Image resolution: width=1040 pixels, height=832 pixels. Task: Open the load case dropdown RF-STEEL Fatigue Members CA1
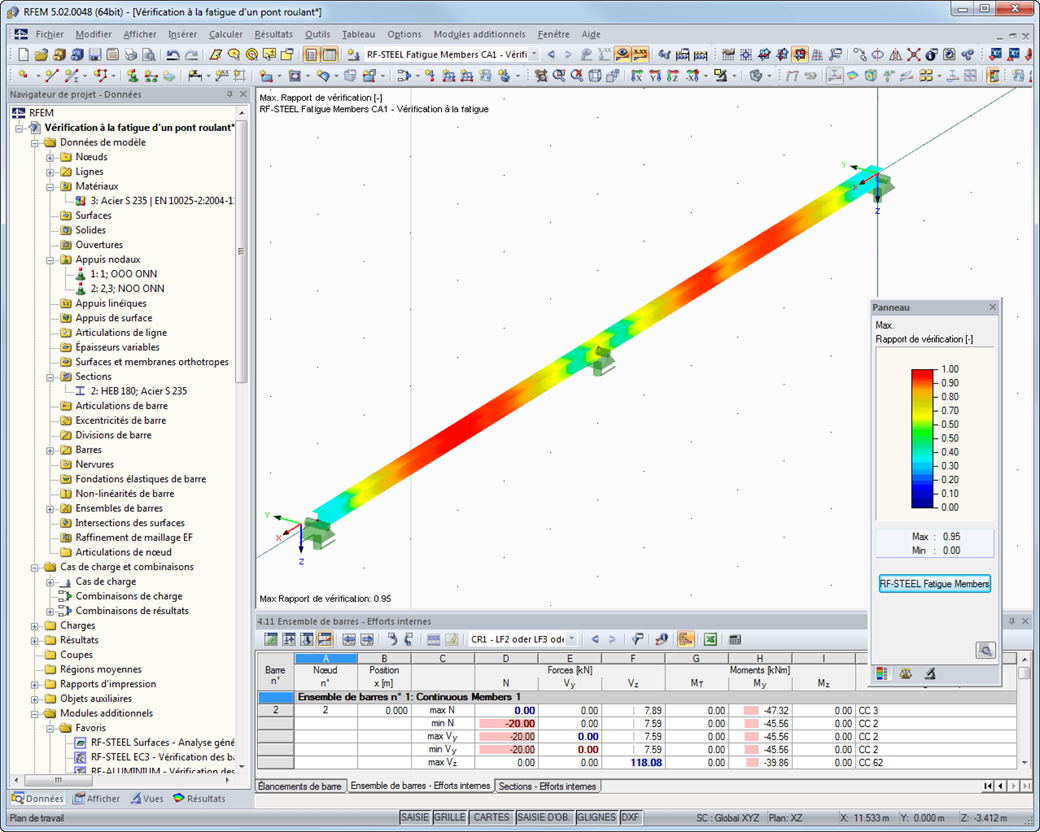pos(534,54)
